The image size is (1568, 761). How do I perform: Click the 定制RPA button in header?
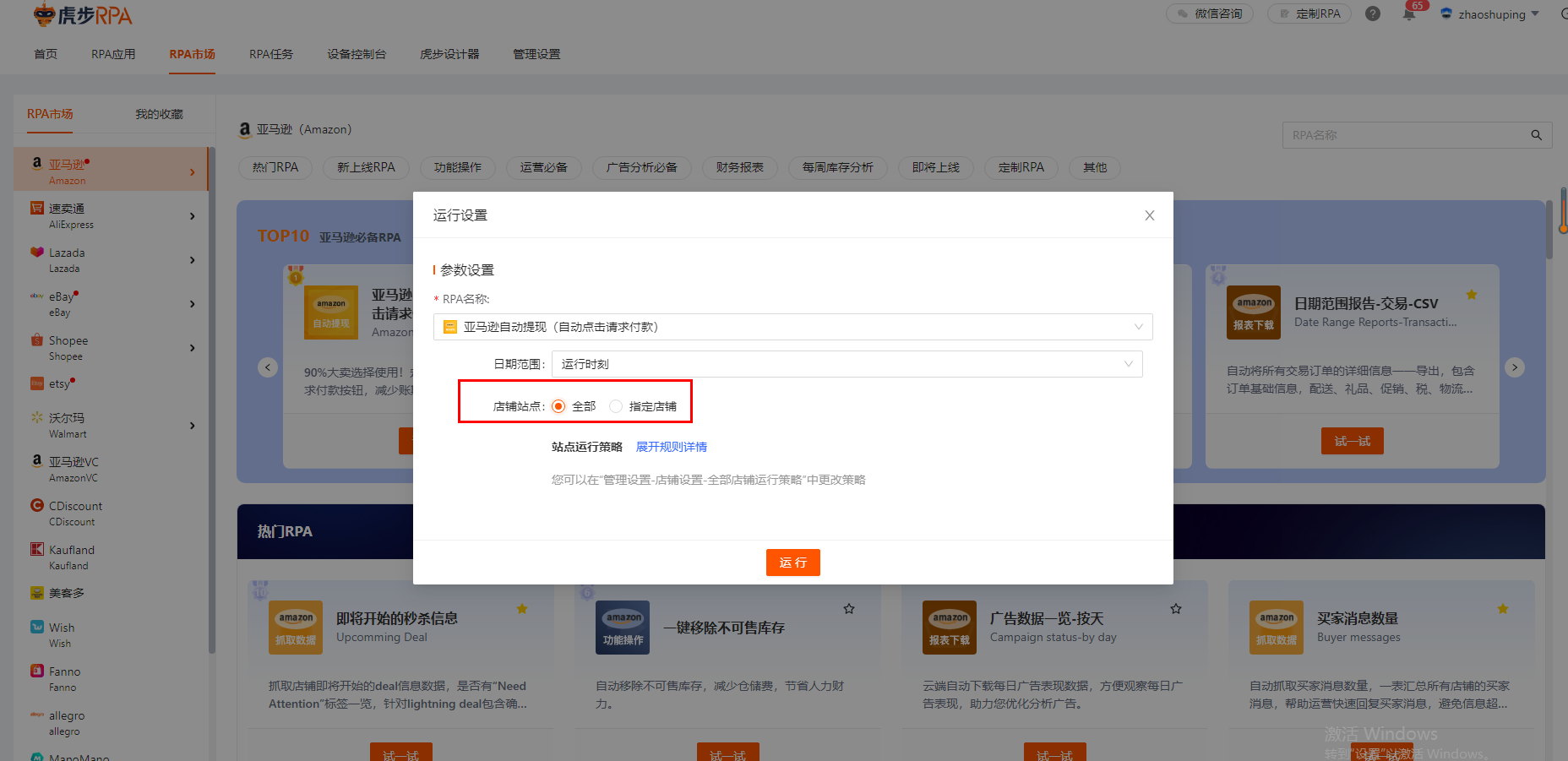click(1309, 14)
